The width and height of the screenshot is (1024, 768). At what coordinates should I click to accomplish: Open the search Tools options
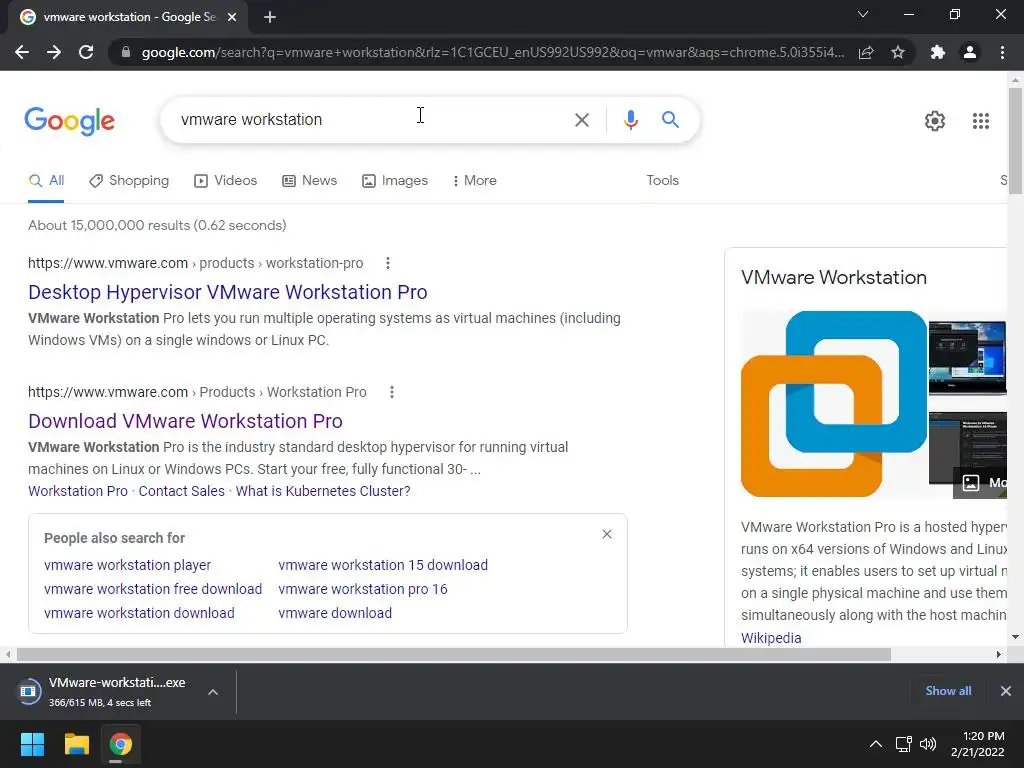662,181
